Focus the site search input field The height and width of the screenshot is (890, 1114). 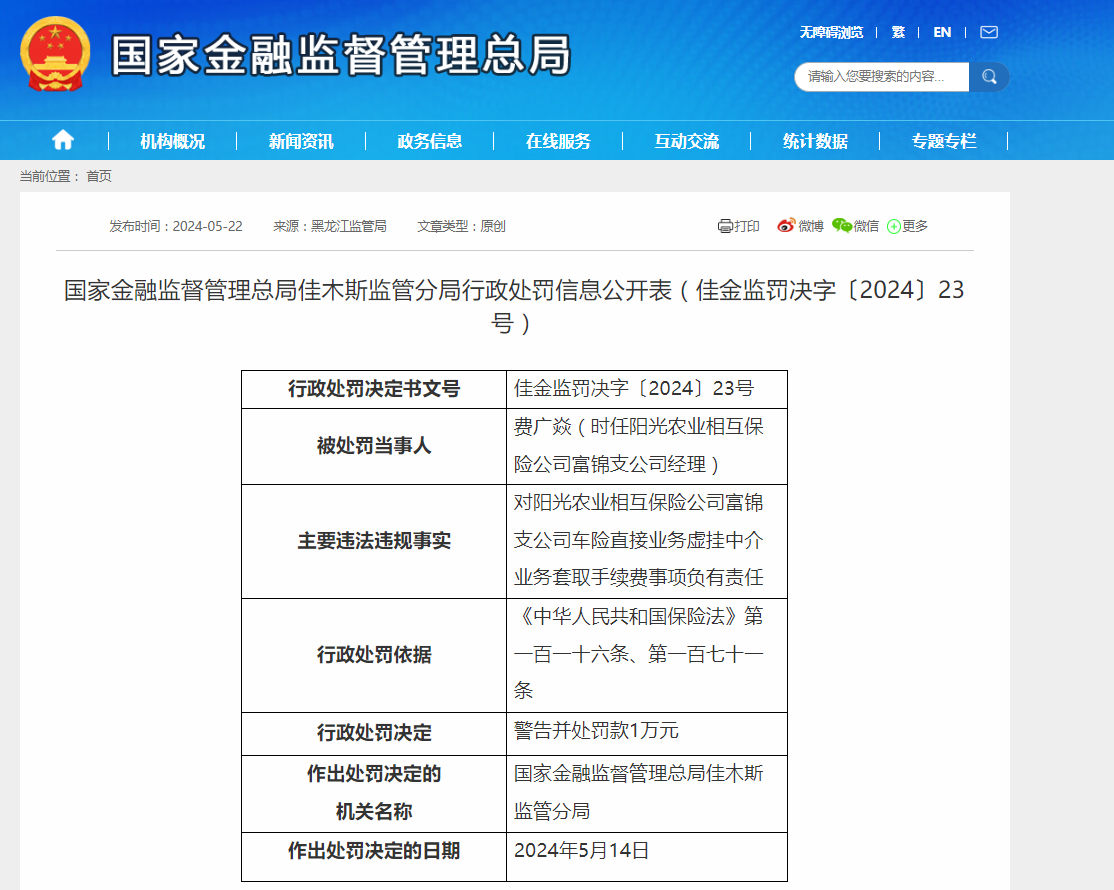point(882,77)
